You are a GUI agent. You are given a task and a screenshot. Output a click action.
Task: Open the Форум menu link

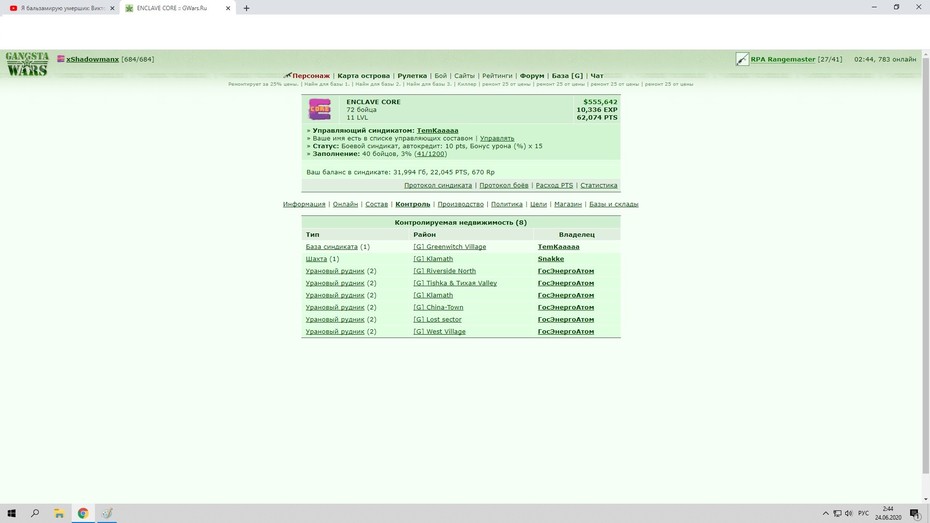(x=532, y=76)
